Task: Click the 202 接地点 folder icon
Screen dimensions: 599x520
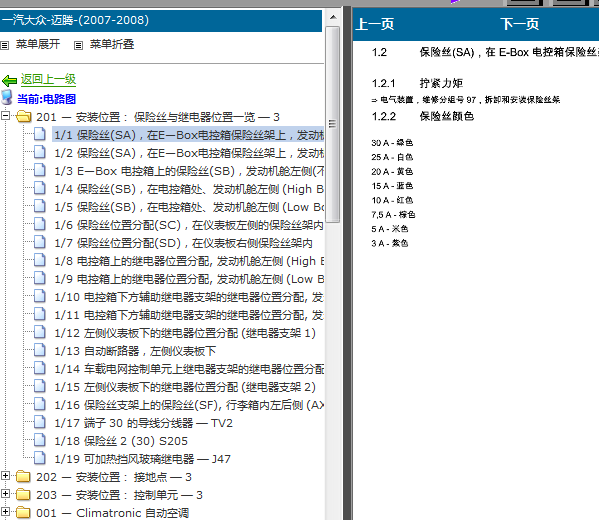Action: pyautogui.click(x=24, y=476)
